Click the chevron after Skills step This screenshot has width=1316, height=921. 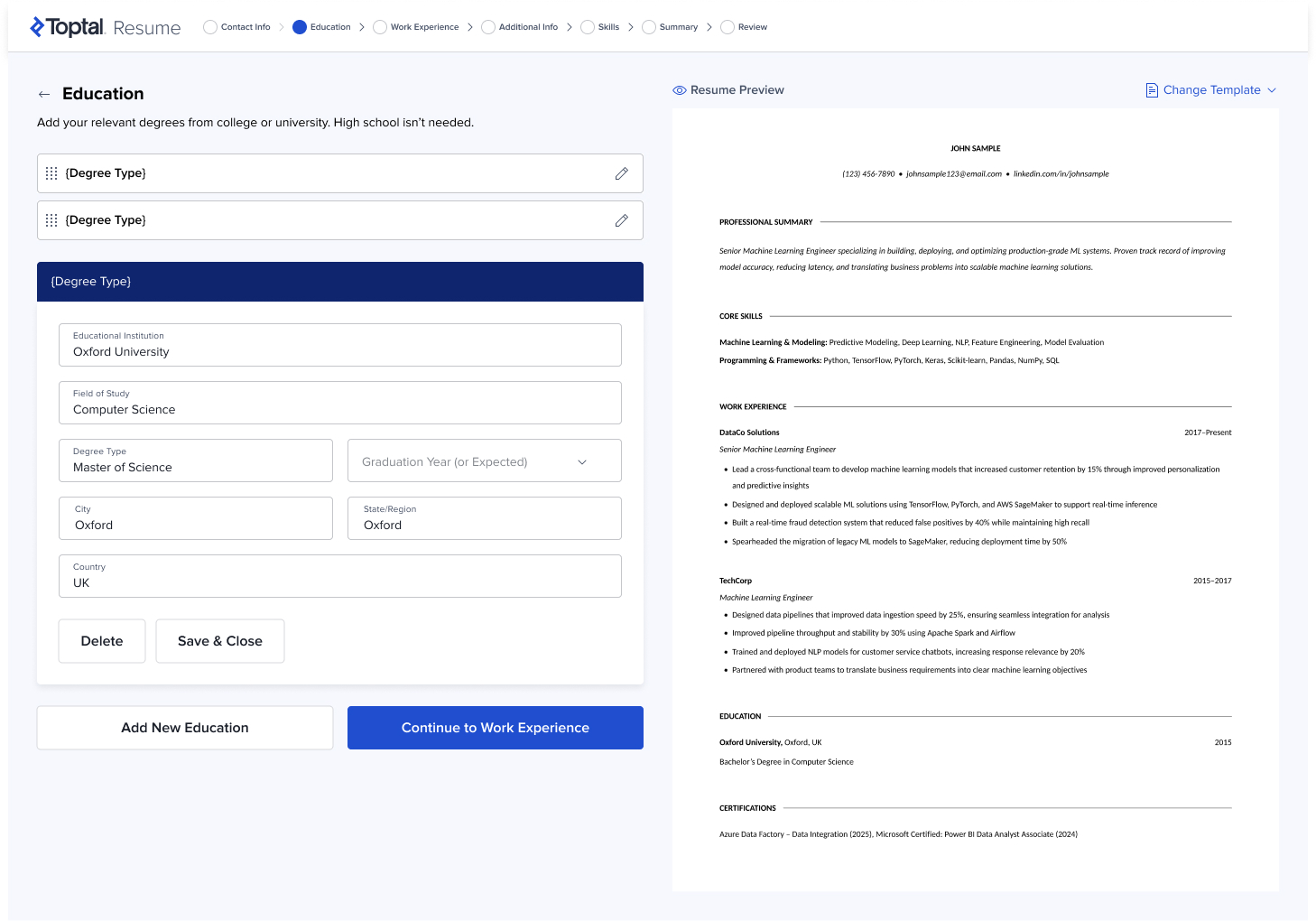[x=631, y=27]
